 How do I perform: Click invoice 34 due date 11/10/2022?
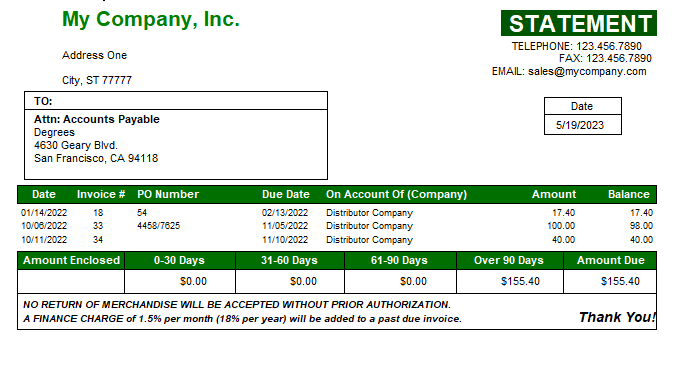(285, 240)
